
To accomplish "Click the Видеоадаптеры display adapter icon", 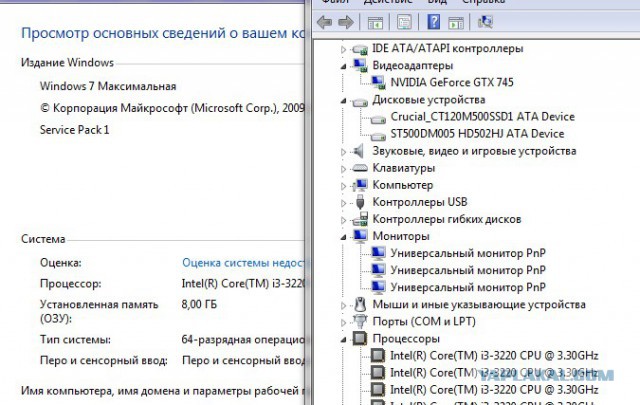I will 360,66.
